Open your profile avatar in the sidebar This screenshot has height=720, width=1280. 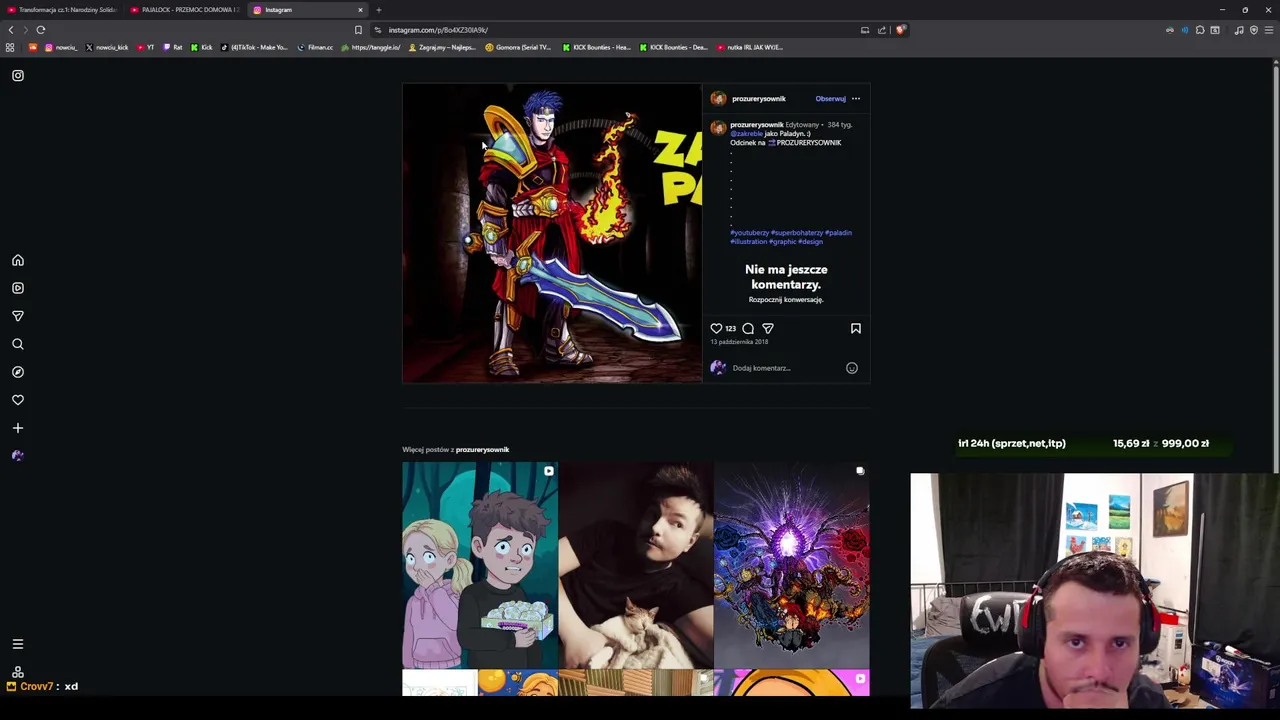pyautogui.click(x=17, y=456)
